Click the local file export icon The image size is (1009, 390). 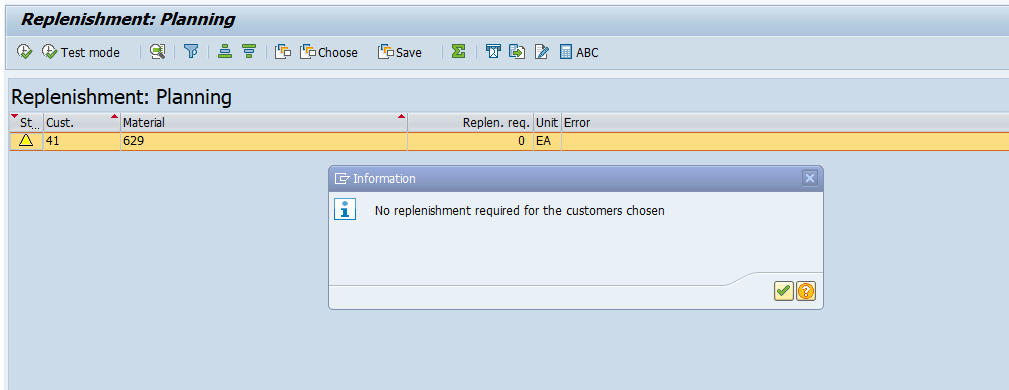[517, 52]
